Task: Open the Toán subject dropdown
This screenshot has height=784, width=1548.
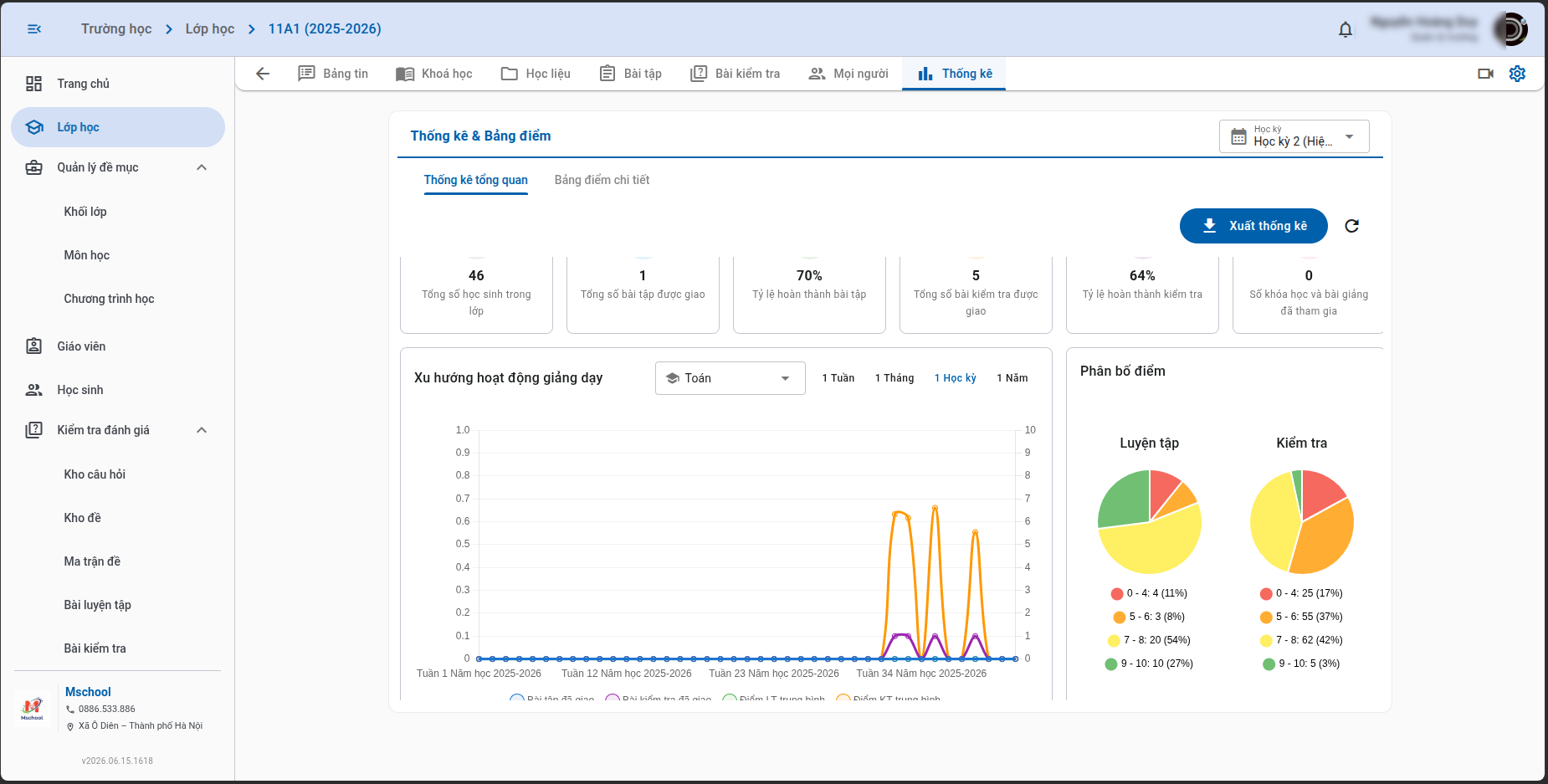Action: click(x=730, y=378)
